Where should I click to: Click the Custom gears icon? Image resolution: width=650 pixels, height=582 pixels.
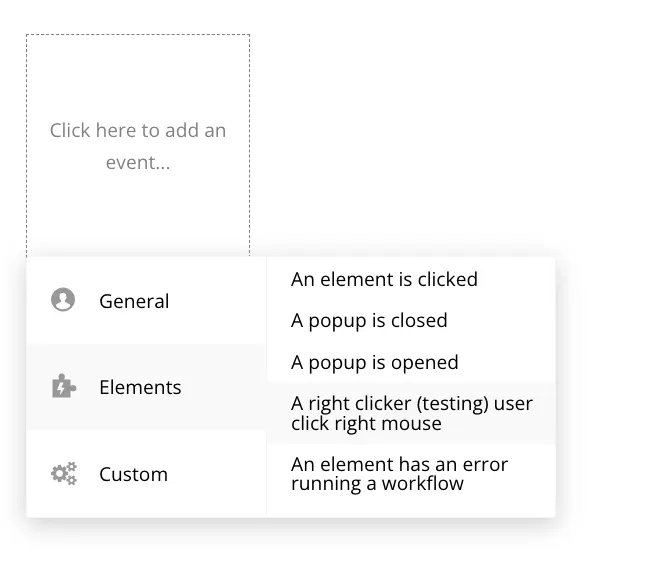point(63,474)
